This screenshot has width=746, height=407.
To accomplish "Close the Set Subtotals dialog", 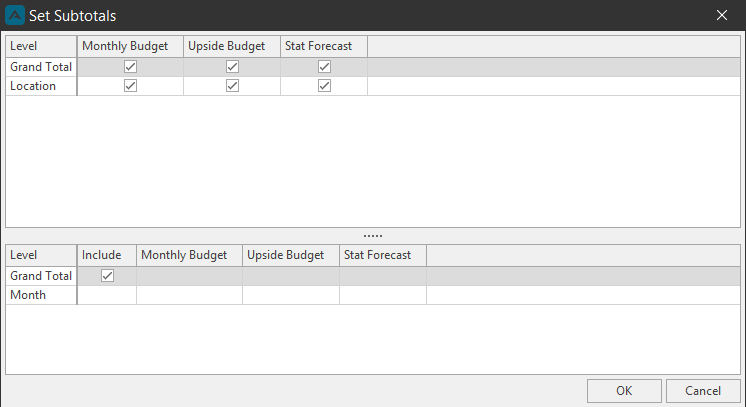I will [x=722, y=15].
